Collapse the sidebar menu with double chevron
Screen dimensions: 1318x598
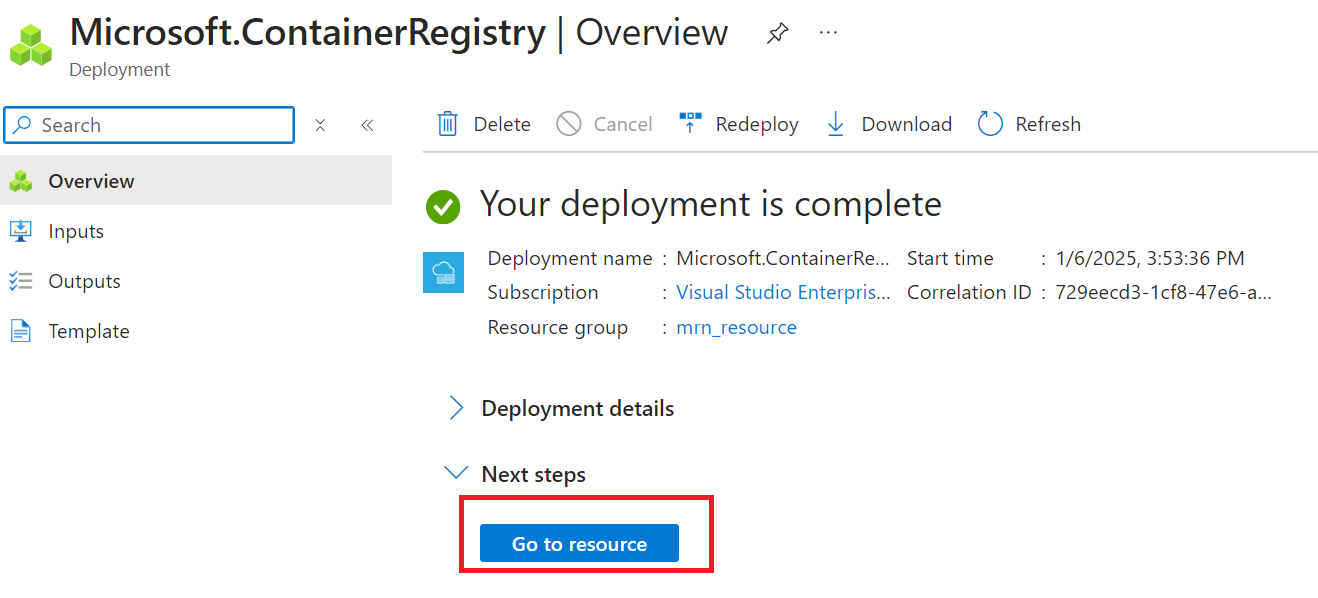(367, 125)
